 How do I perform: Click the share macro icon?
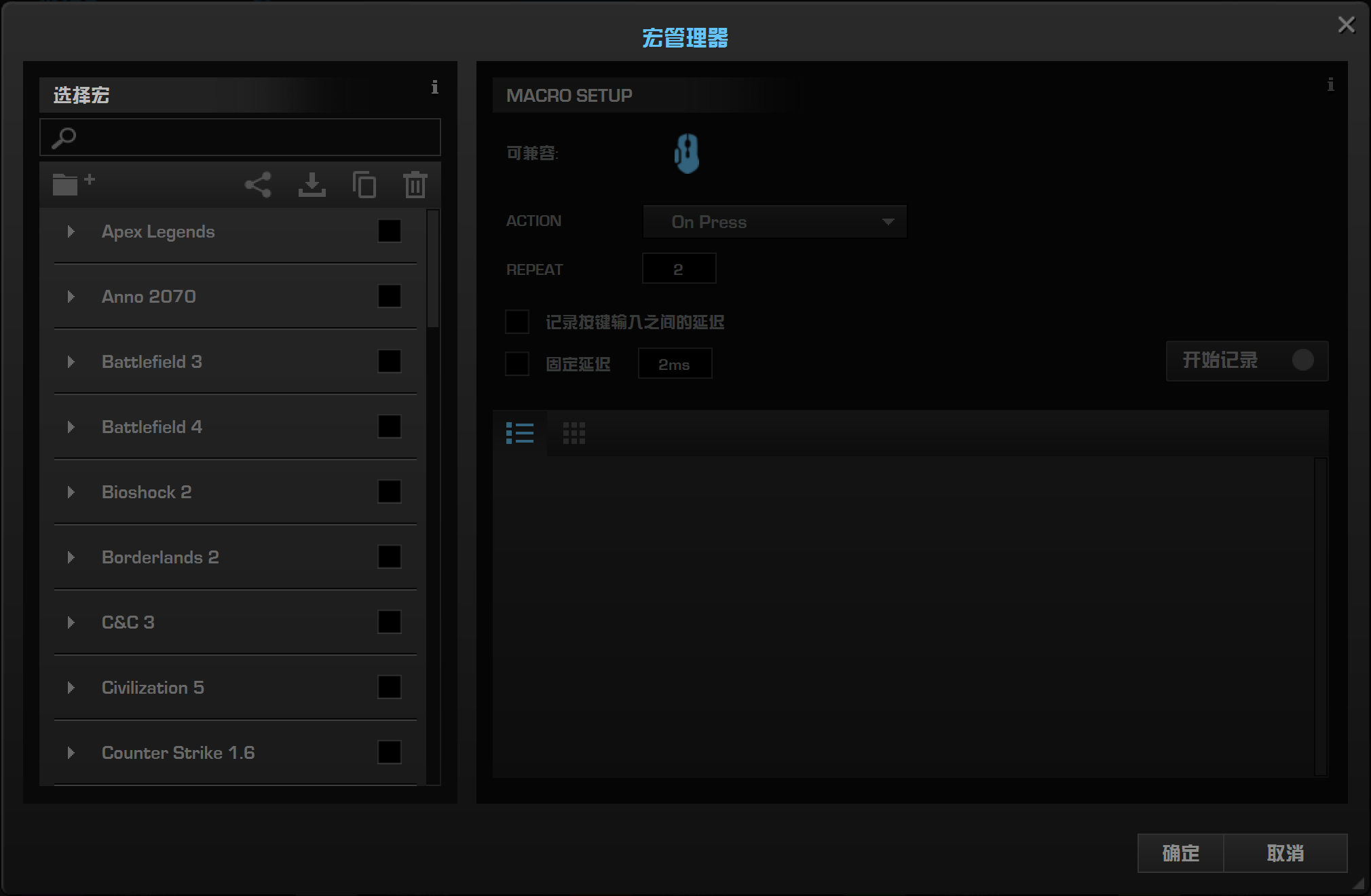pos(258,185)
